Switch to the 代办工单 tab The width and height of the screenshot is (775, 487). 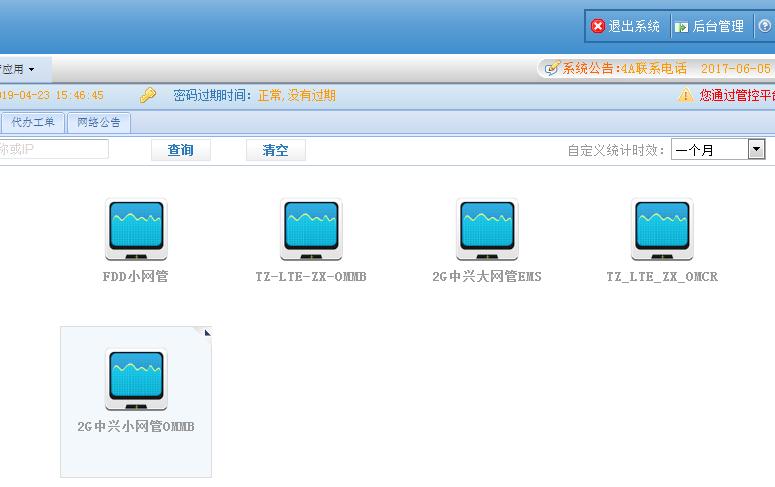33,123
